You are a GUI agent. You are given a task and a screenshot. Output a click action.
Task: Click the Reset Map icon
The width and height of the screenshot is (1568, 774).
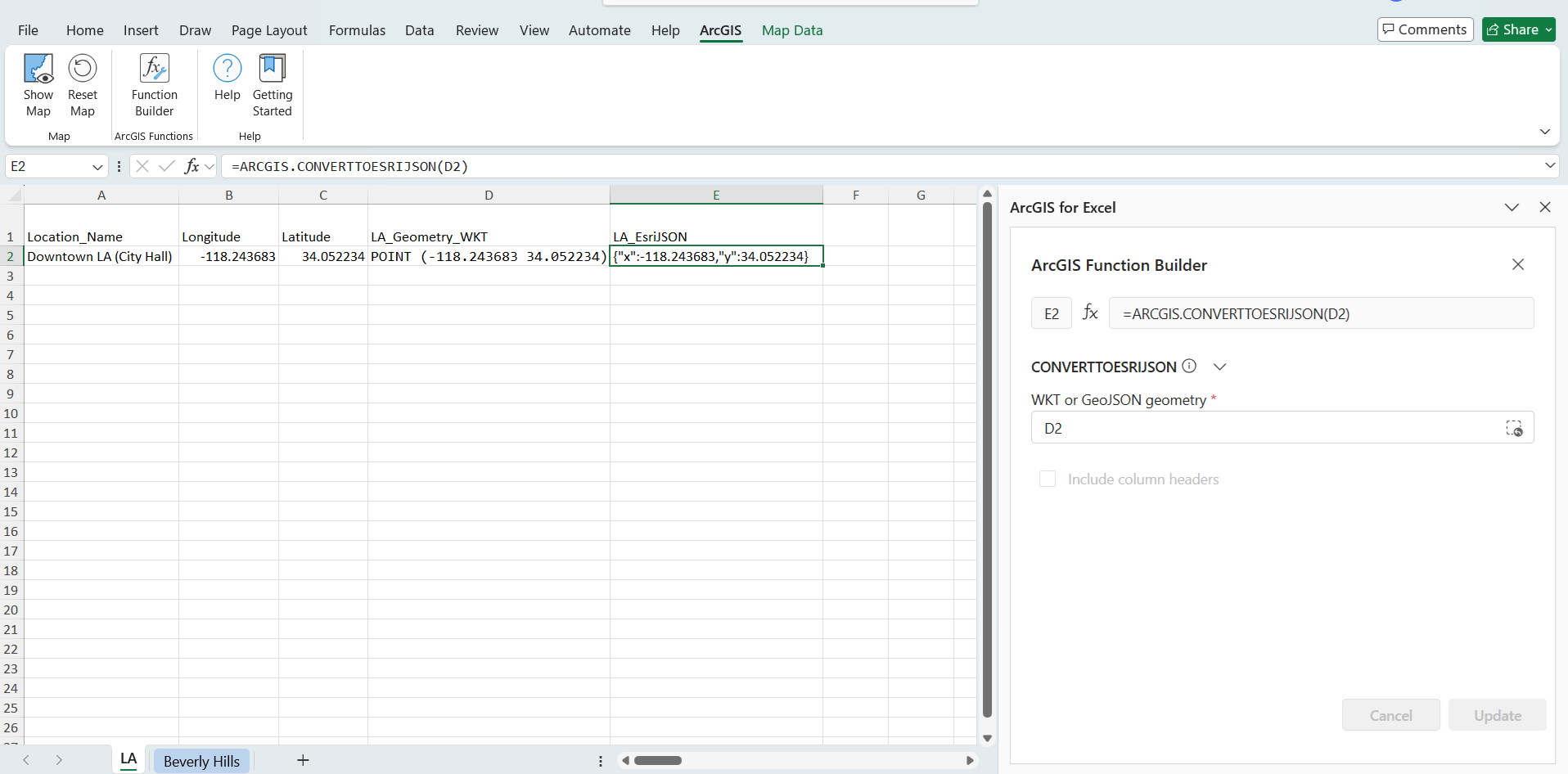[x=83, y=69]
